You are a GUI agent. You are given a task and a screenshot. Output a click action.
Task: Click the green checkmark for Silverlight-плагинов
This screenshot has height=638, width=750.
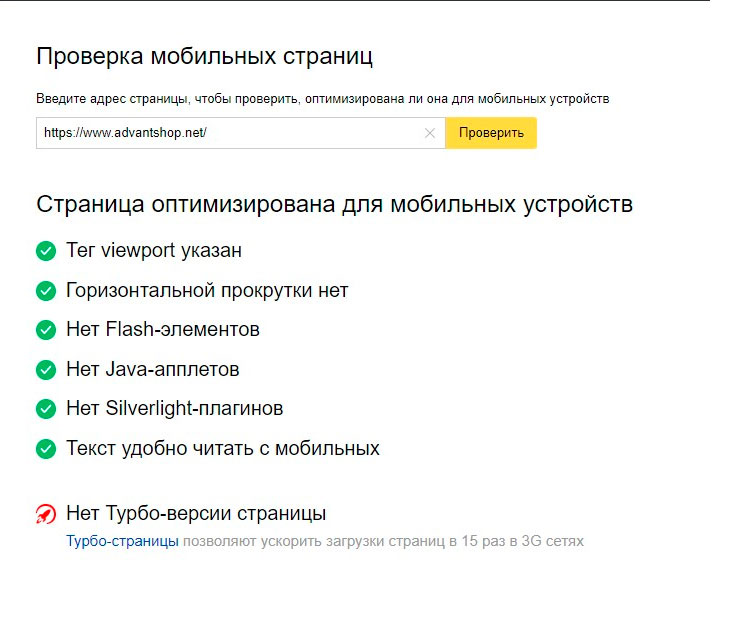point(46,409)
